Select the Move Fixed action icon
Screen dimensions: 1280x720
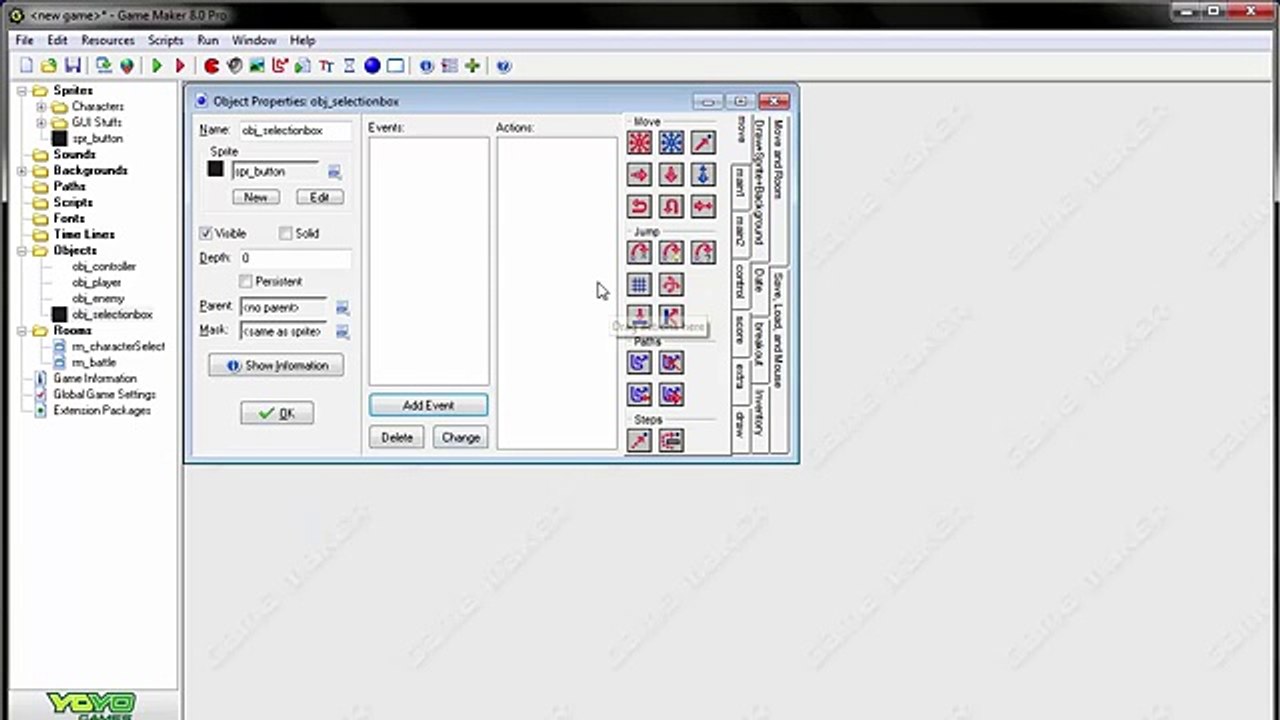[639, 143]
